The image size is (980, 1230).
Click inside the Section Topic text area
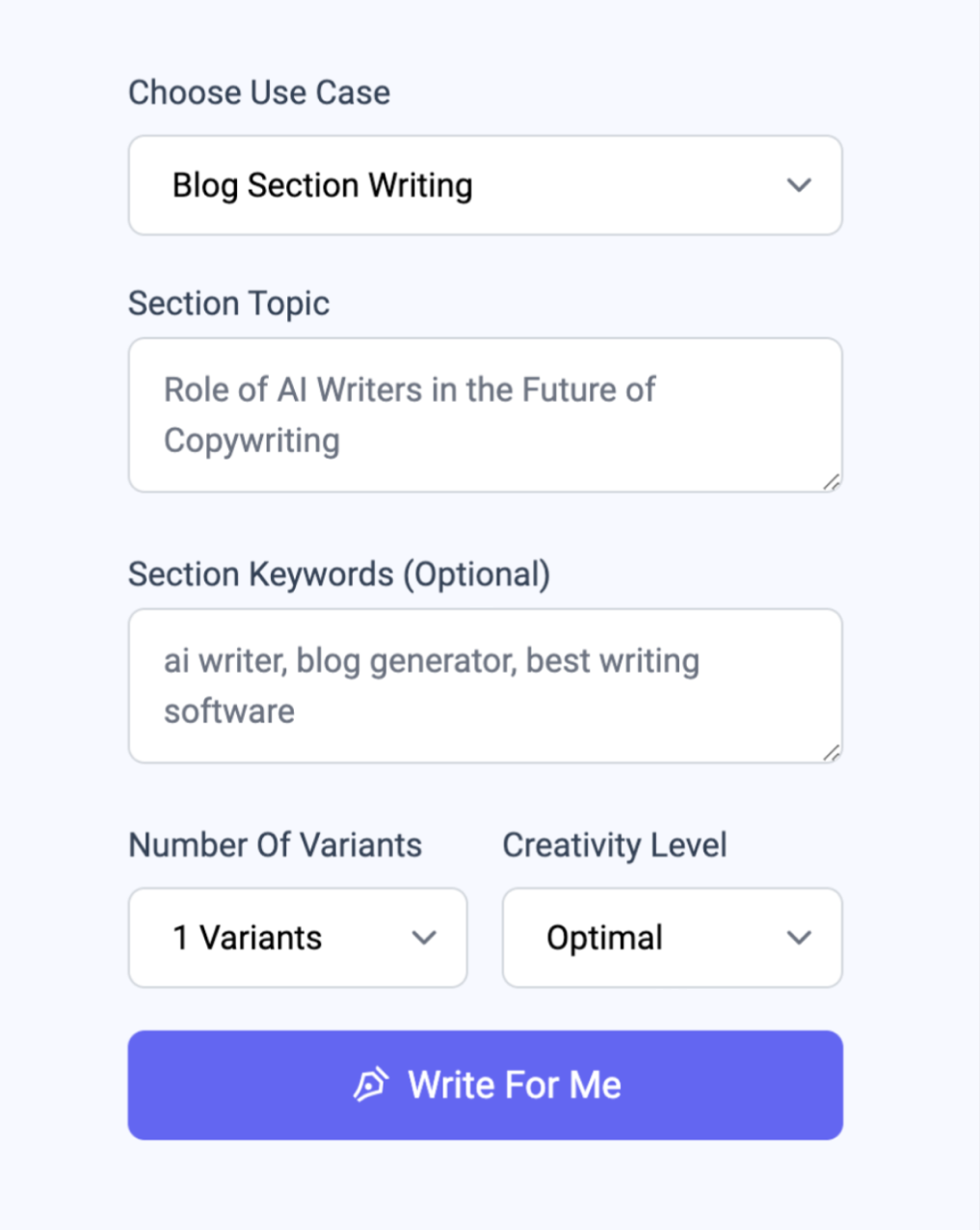coord(486,414)
